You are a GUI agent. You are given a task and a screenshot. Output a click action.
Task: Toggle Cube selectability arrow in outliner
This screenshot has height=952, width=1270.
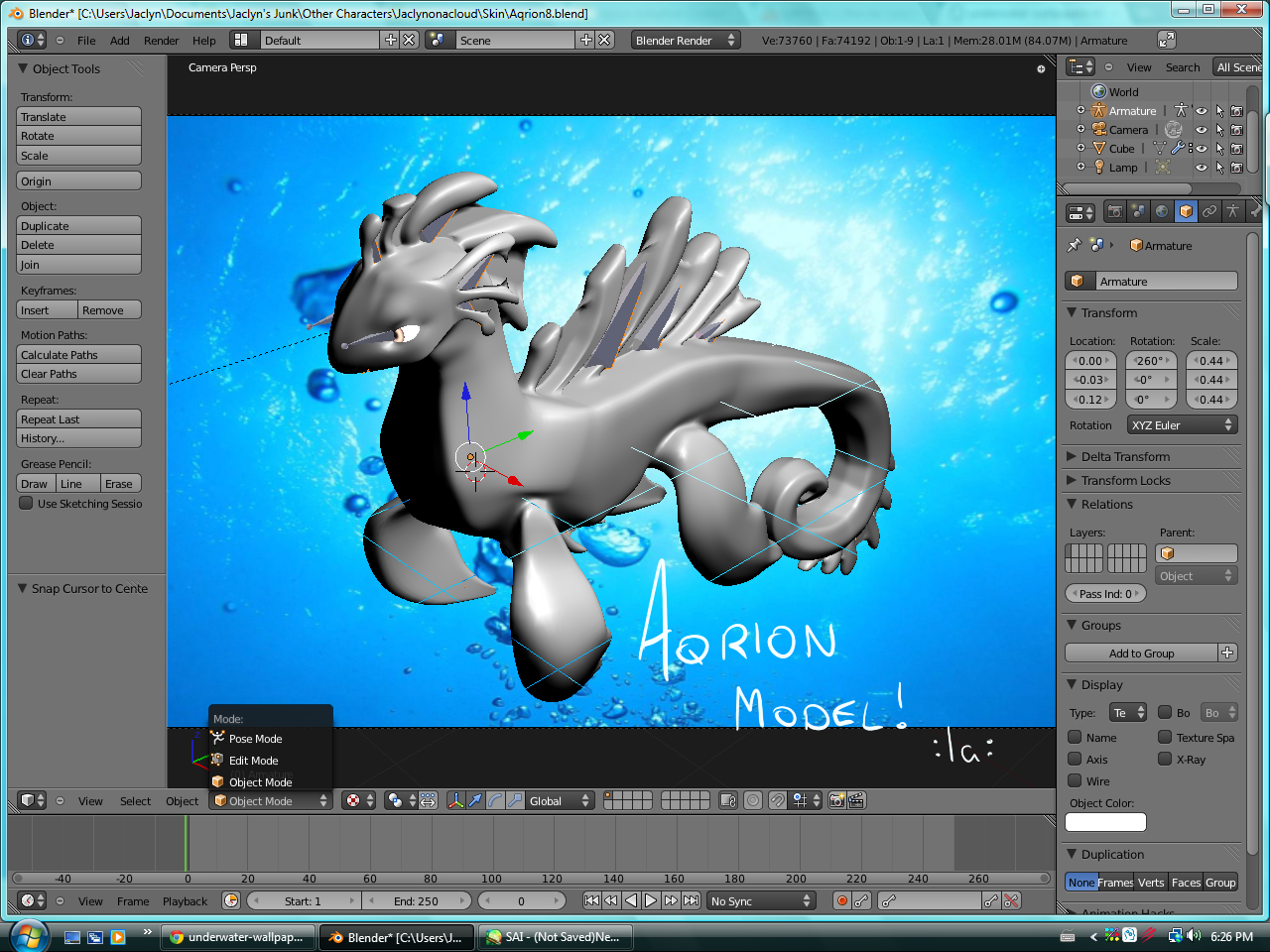[1219, 149]
